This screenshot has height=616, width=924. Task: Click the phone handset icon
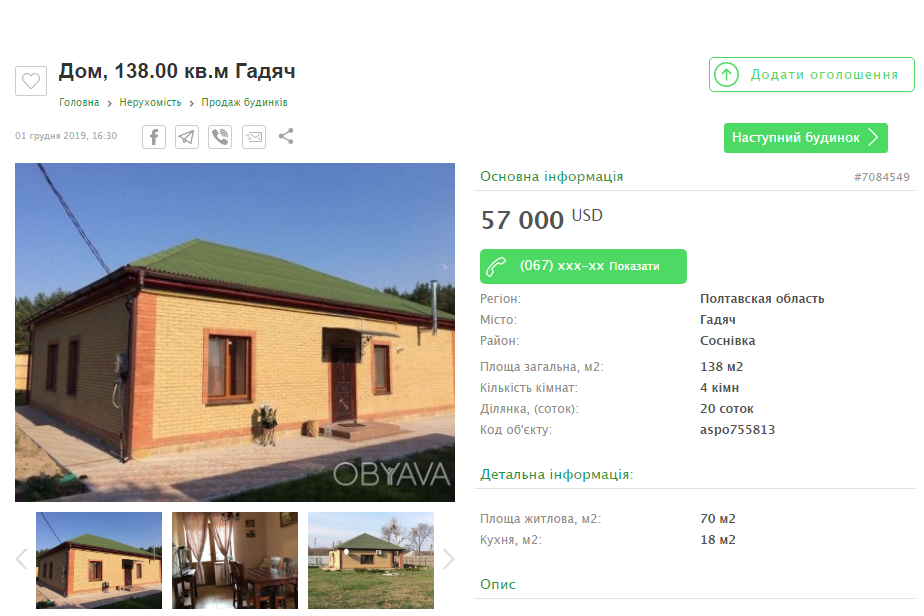coord(496,266)
